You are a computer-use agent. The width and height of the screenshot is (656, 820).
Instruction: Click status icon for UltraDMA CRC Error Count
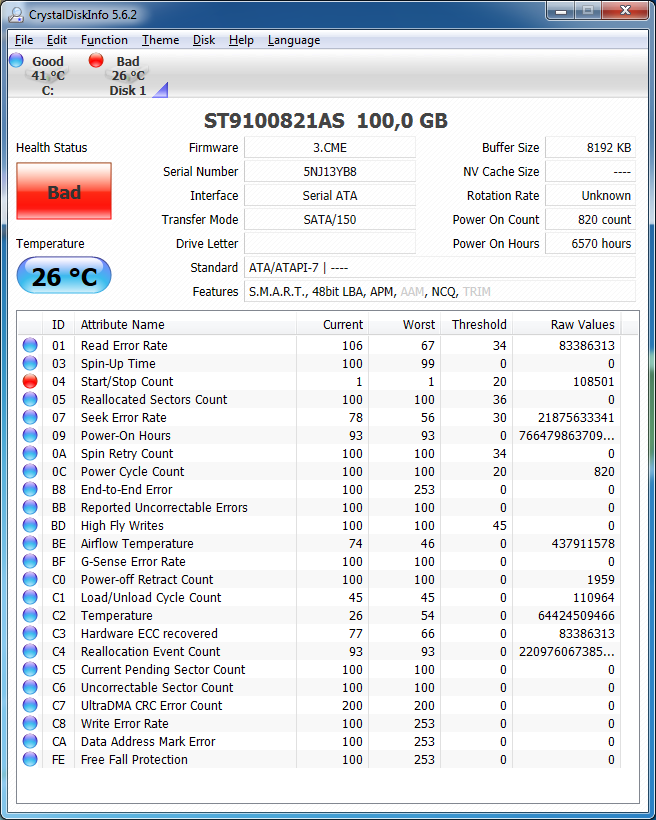point(30,705)
